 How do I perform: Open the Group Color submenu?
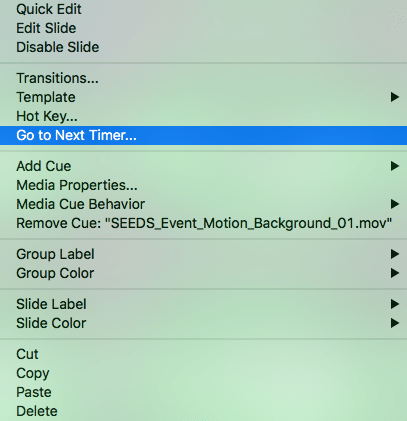[203, 273]
